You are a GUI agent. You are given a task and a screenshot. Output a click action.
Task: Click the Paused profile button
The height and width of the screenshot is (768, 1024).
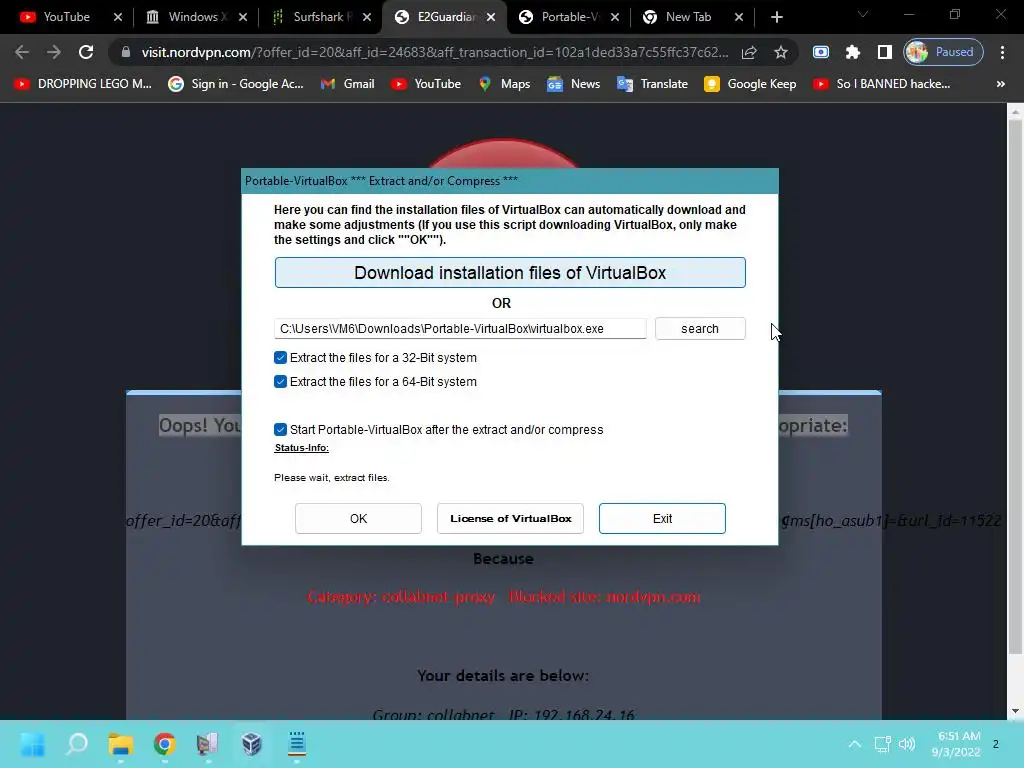pos(943,52)
